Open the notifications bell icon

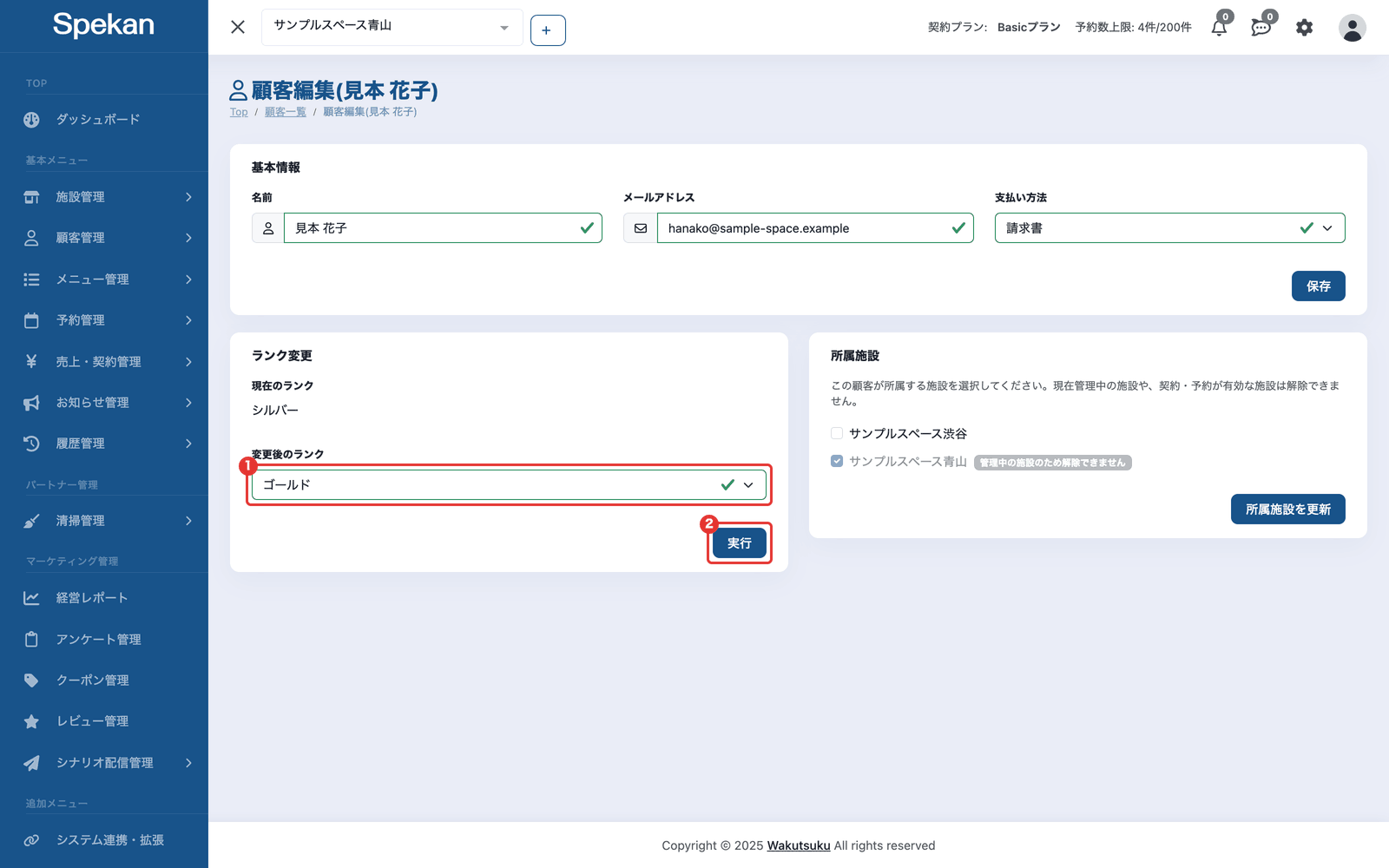coord(1219,28)
